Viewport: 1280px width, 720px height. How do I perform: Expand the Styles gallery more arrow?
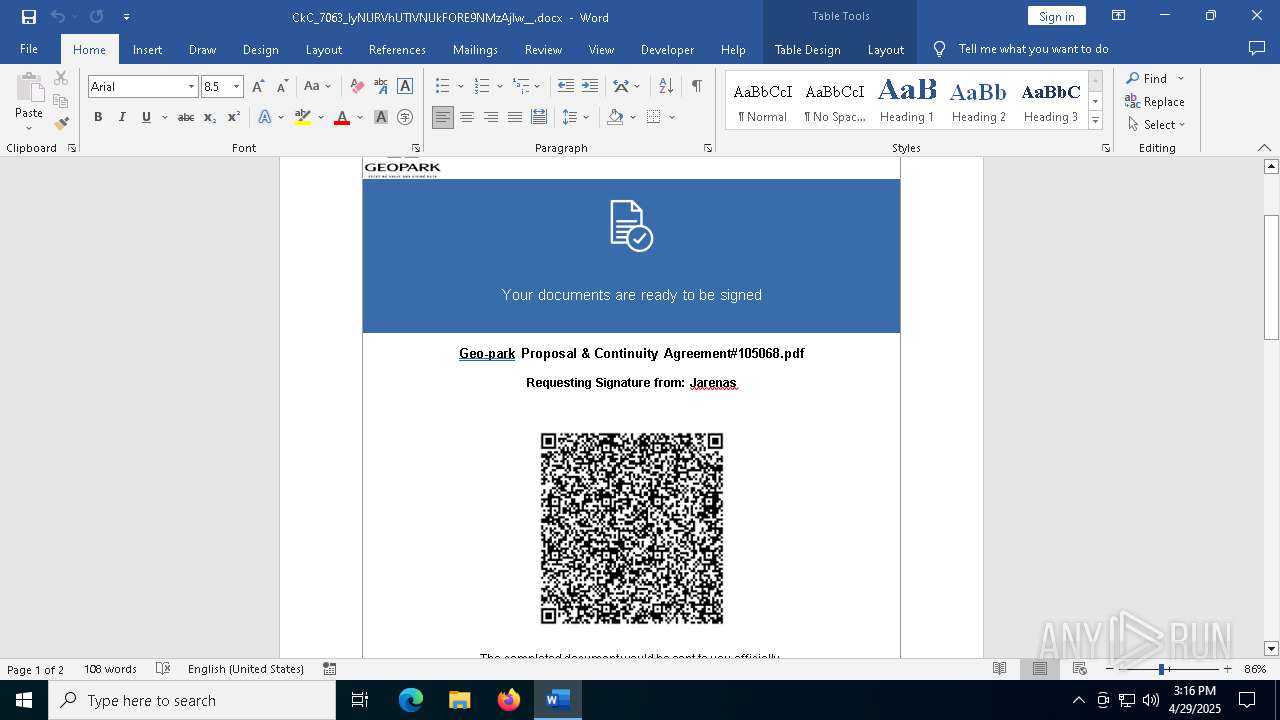tap(1095, 120)
